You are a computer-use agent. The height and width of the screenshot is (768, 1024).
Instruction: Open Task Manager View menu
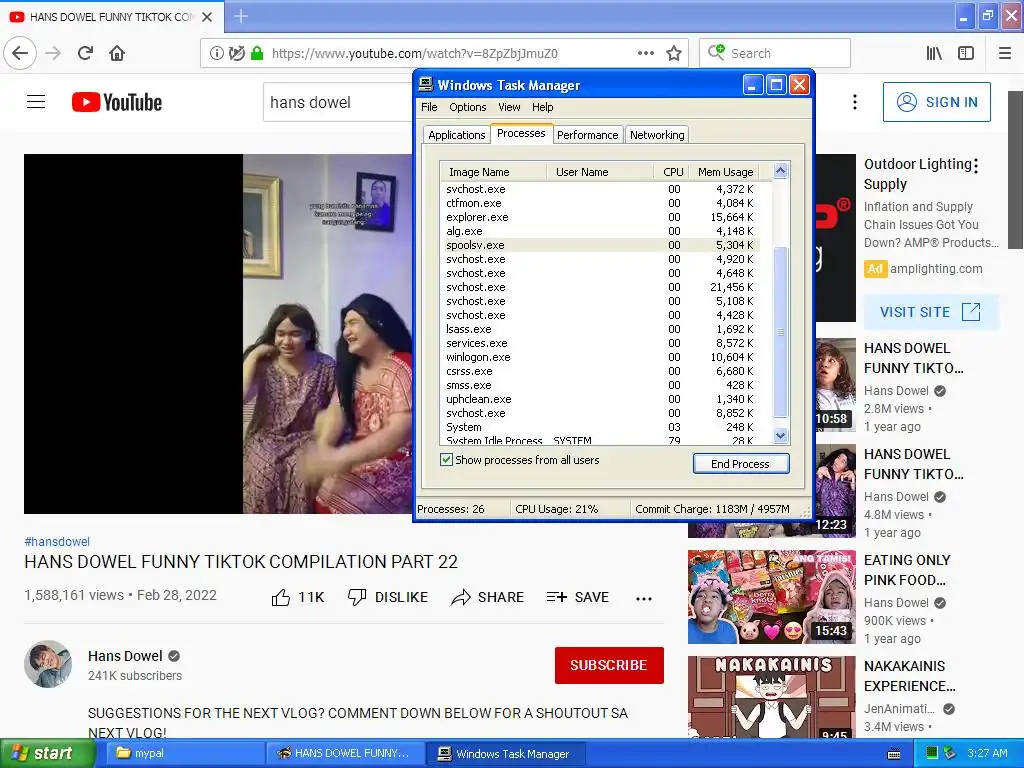coord(509,107)
